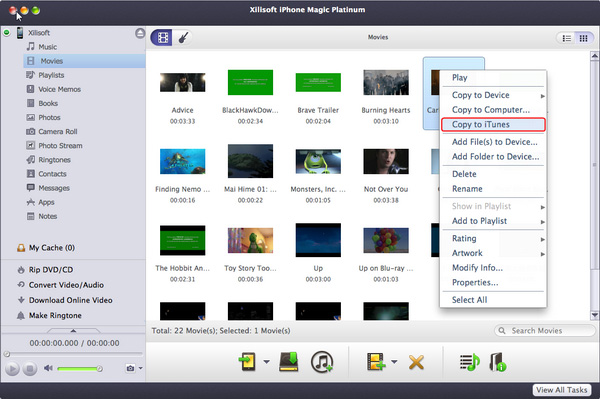Expand Add to Playlist submenu
The height and width of the screenshot is (399, 600).
tap(493, 221)
